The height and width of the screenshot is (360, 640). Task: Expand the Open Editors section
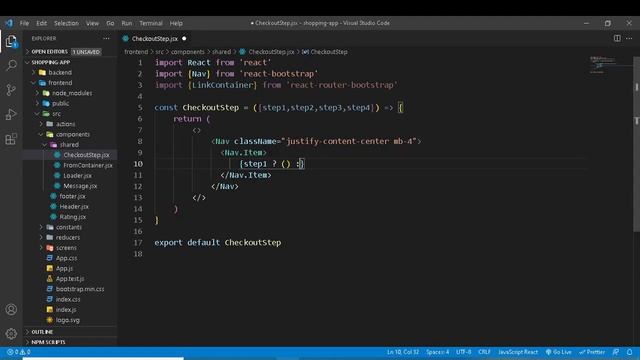70,52
